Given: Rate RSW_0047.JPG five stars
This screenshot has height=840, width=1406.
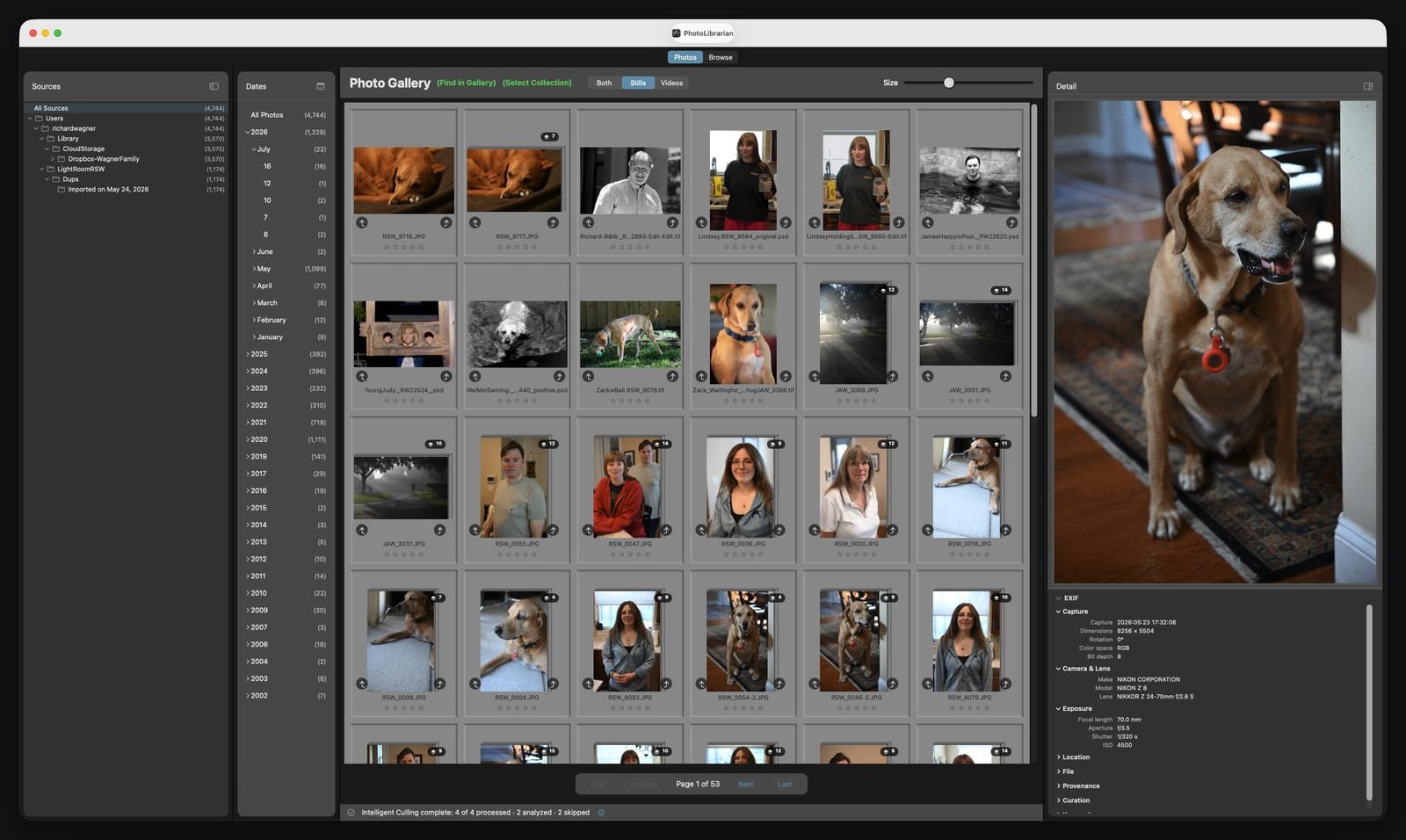Looking at the screenshot, I should coord(648,554).
